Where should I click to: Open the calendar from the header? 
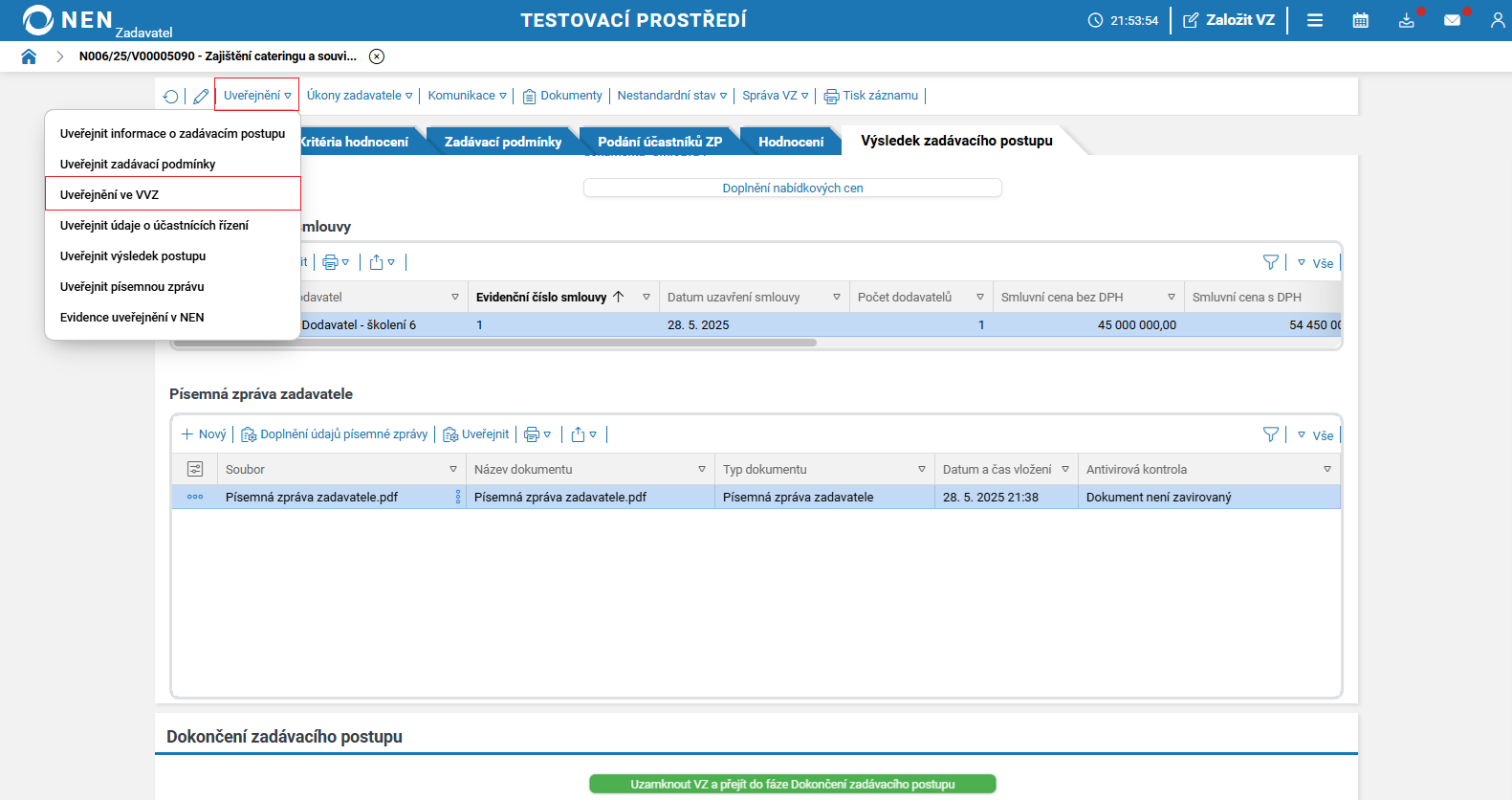(1360, 20)
